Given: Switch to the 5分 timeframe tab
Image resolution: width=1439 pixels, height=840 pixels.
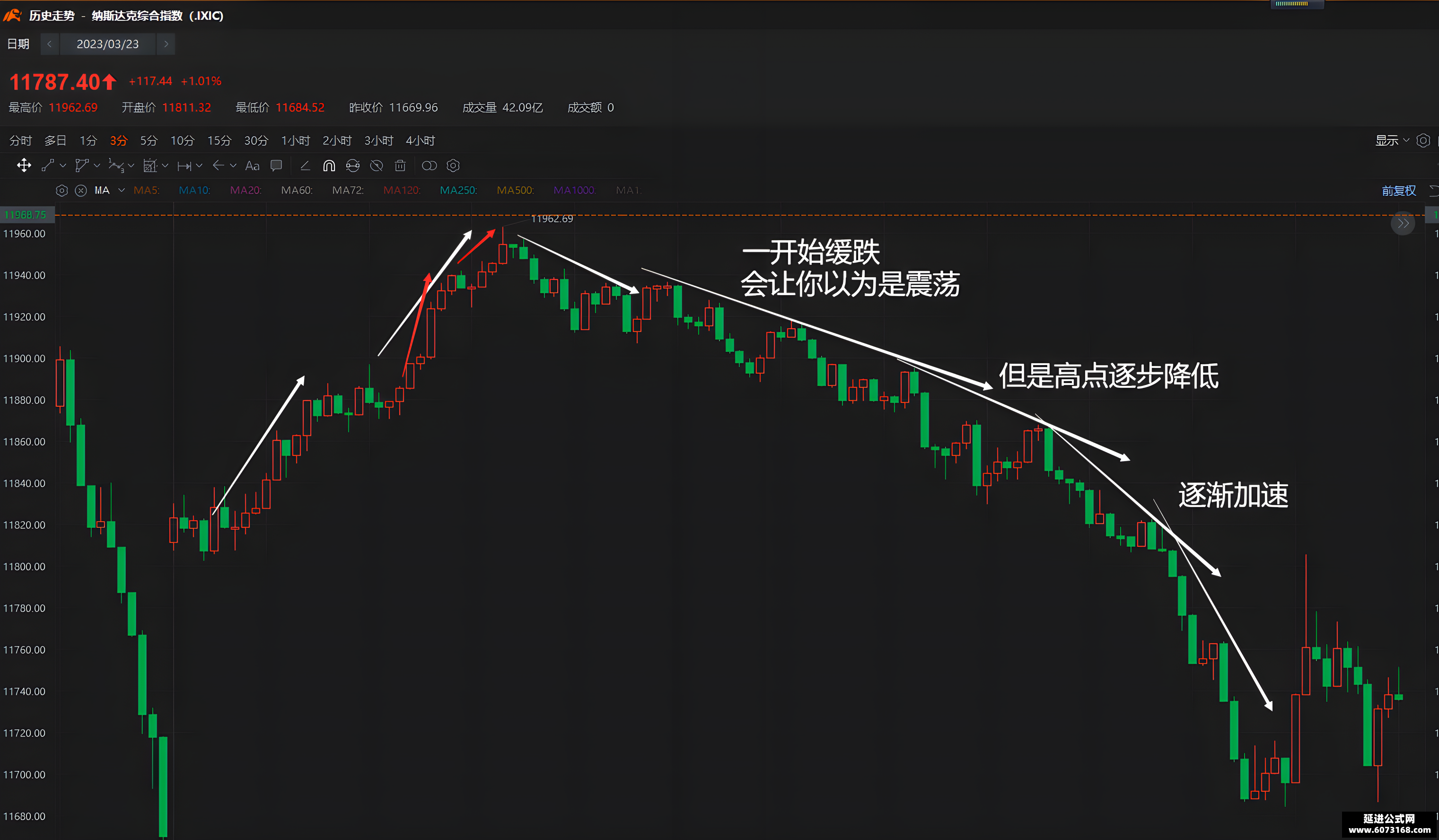Looking at the screenshot, I should (x=149, y=140).
